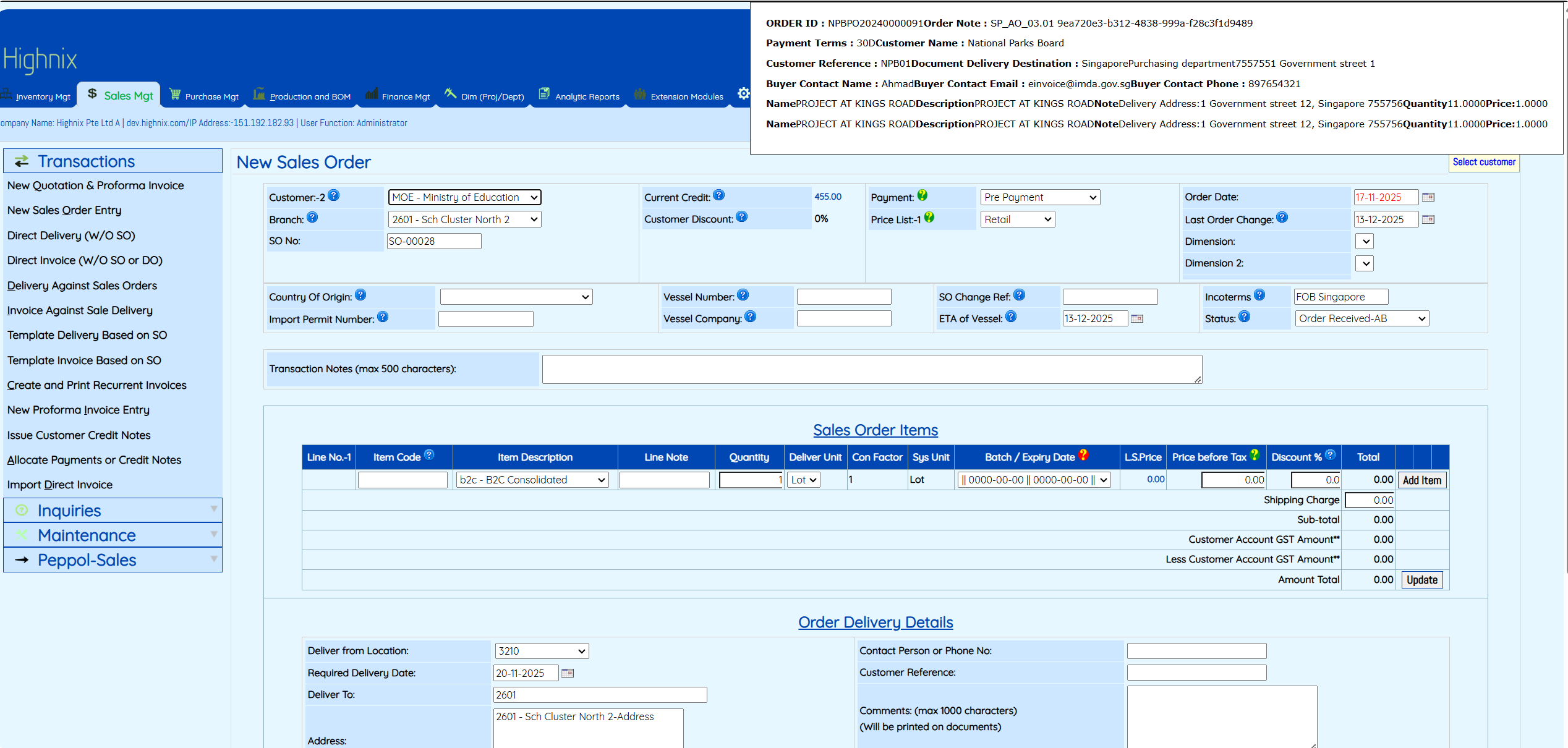
Task: Click the Order Date calendar icon
Action: tap(1428, 197)
